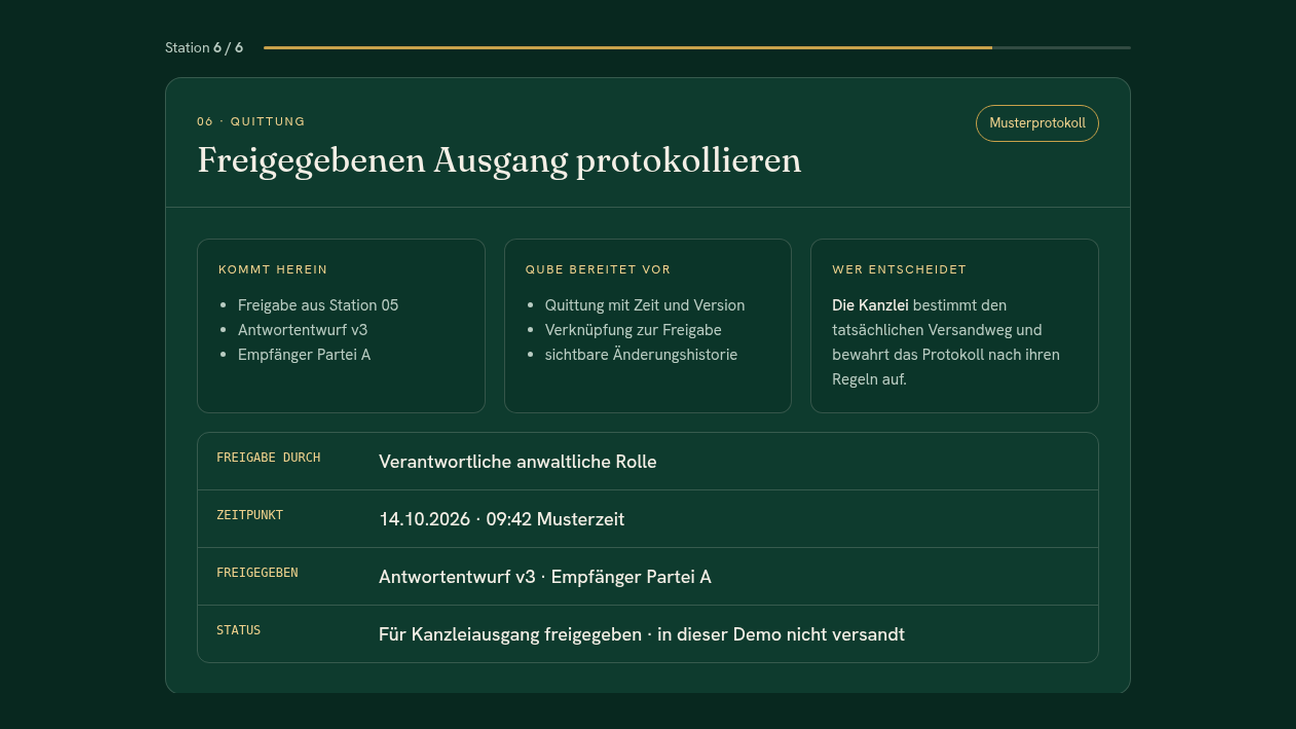The width and height of the screenshot is (1296, 729).
Task: Click the heading 'Freigegebenen Ausgang protokollieren'
Action: pyautogui.click(x=499, y=160)
